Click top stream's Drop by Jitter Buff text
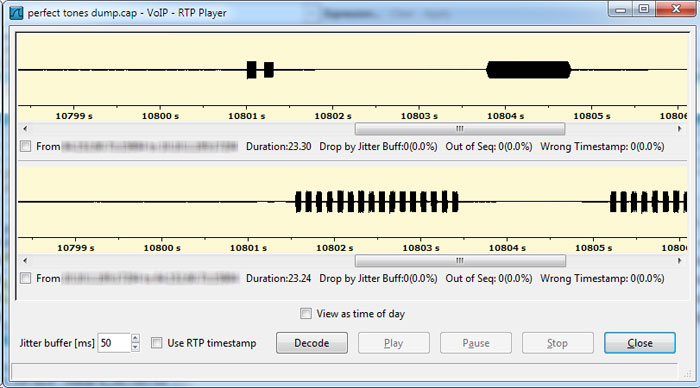 [378, 146]
